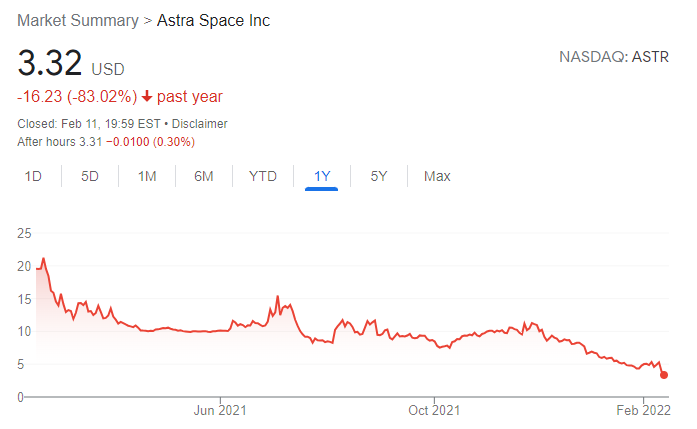This screenshot has height=429, width=697.
Task: Click the Astra Space Inc title
Action: 213,21
